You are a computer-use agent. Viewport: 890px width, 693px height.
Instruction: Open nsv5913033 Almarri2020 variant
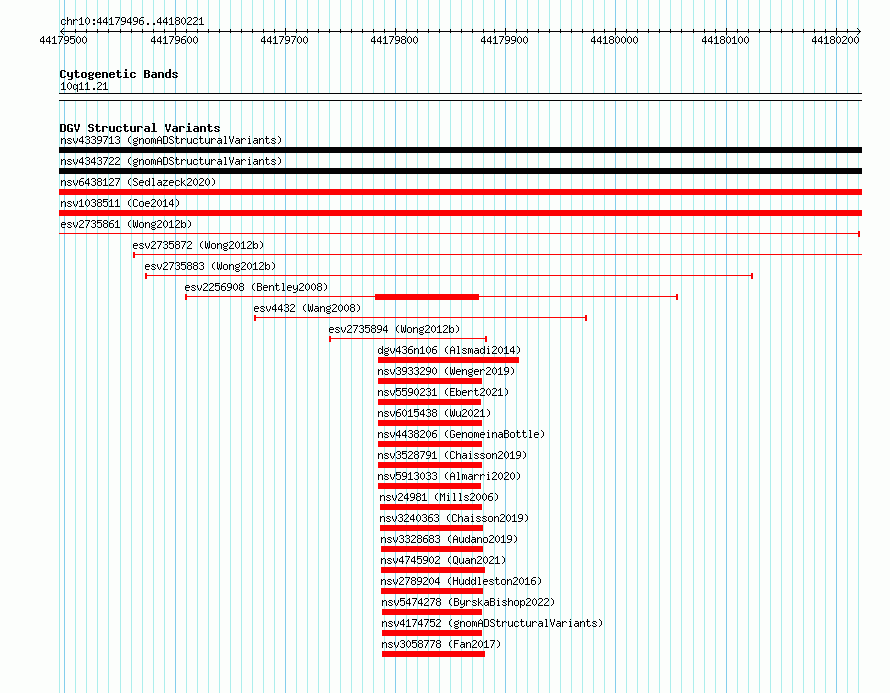(449, 476)
